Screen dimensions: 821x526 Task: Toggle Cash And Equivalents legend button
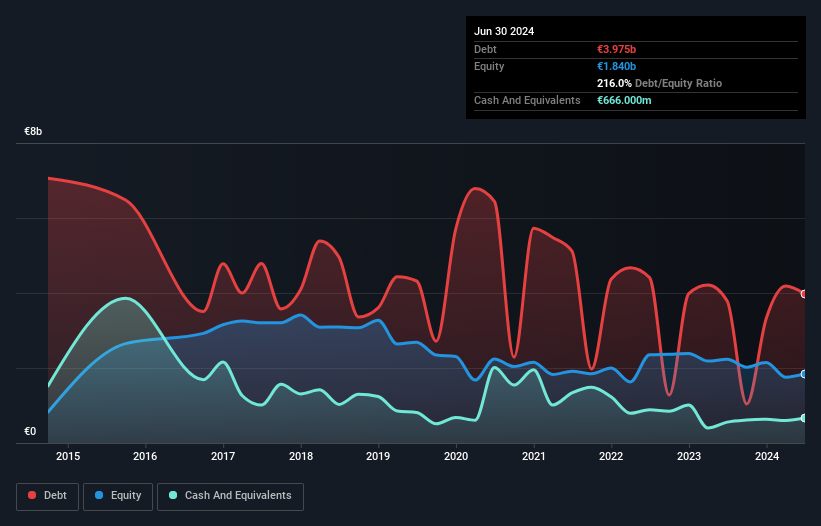230,496
